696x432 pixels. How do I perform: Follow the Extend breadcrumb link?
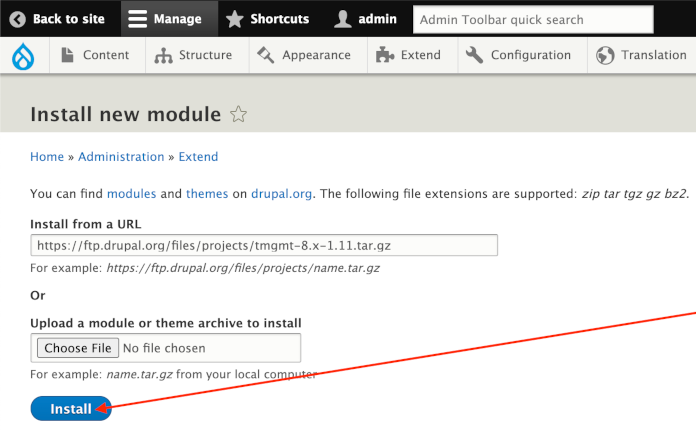pos(198,157)
